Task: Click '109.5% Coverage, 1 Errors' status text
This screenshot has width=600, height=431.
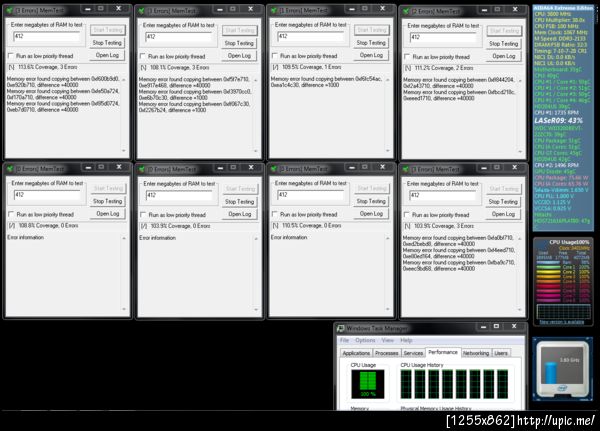Action: click(x=311, y=67)
